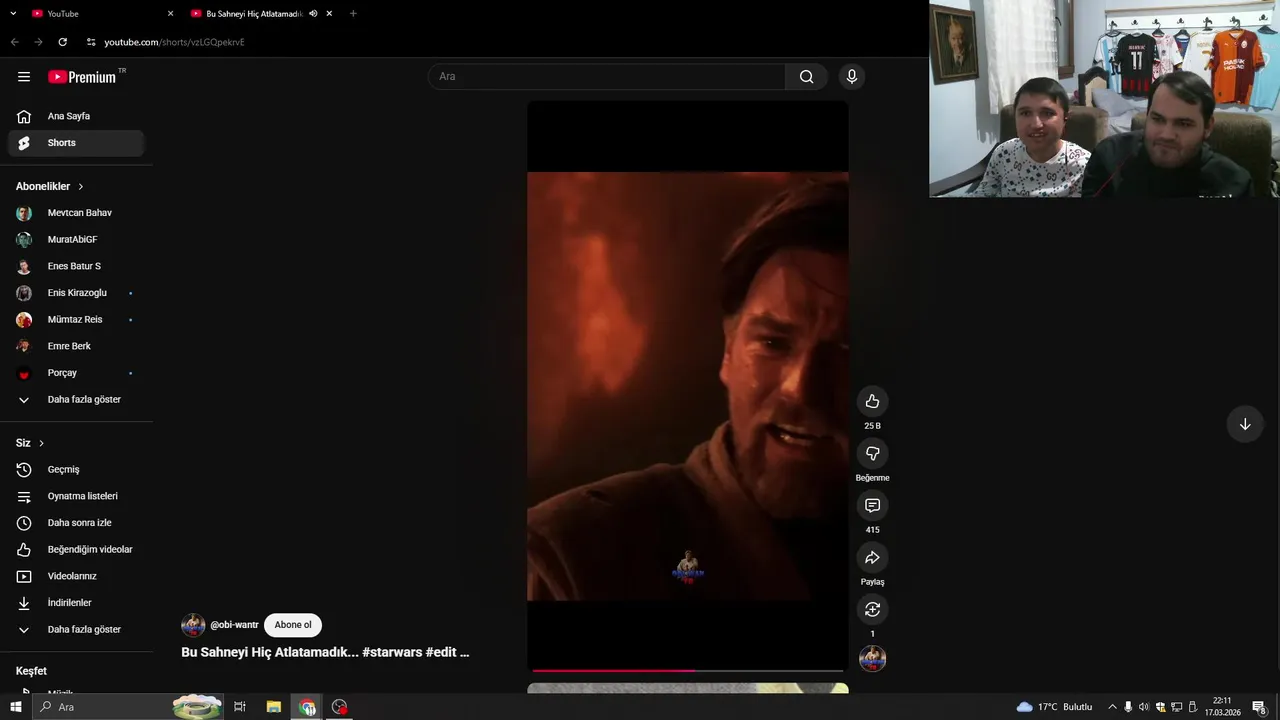Open Oynatma listeleri
Viewport: 1280px width, 720px height.
(76, 496)
